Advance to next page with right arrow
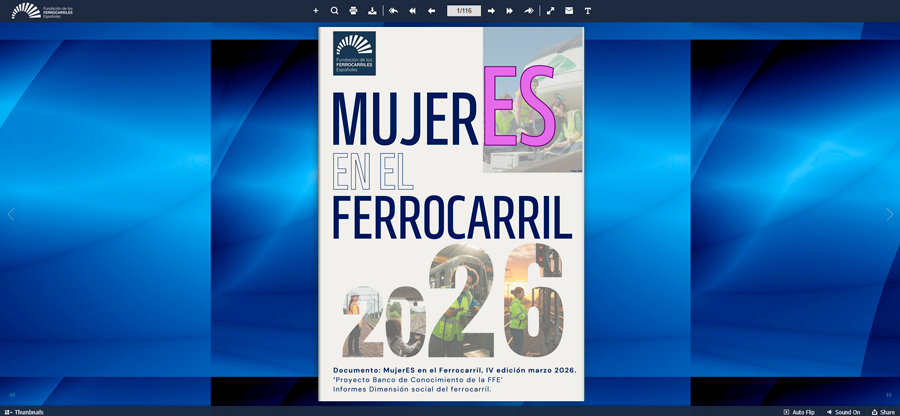 491,11
